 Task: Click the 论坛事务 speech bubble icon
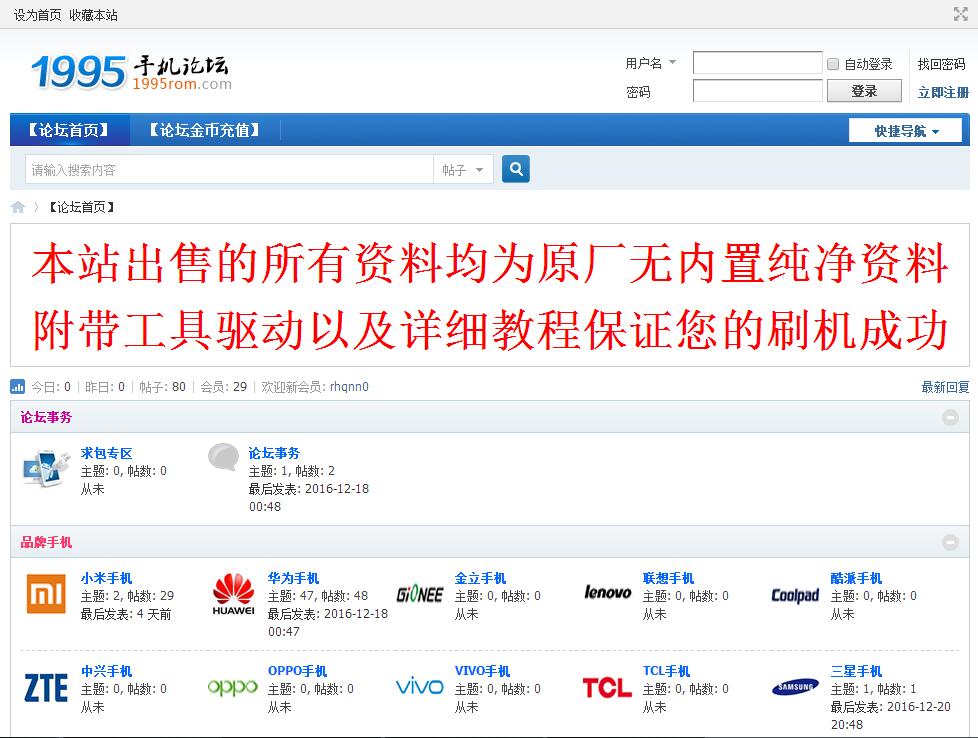click(223, 457)
